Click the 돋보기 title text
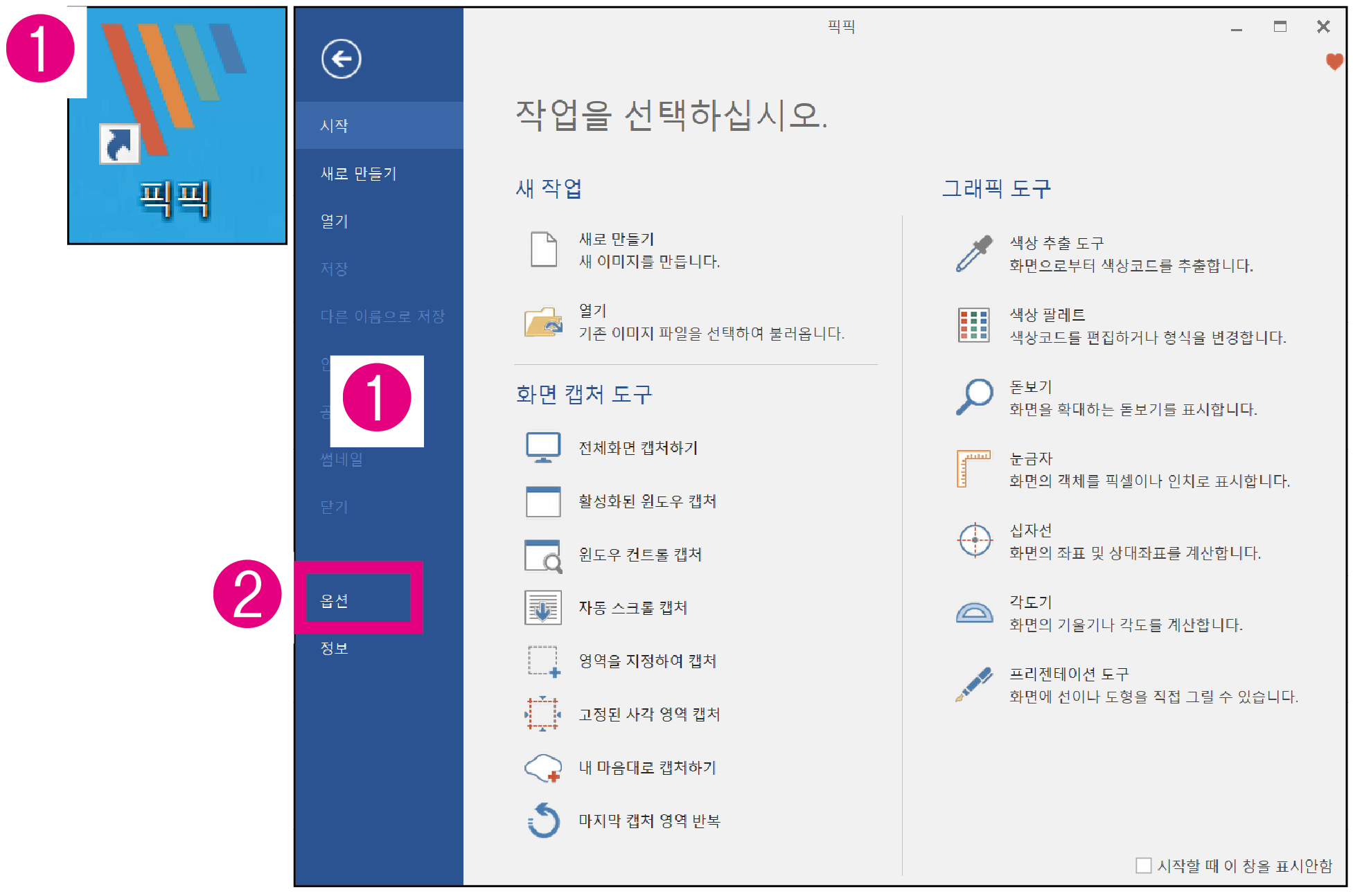This screenshot has height=896, width=1353. (1030, 387)
